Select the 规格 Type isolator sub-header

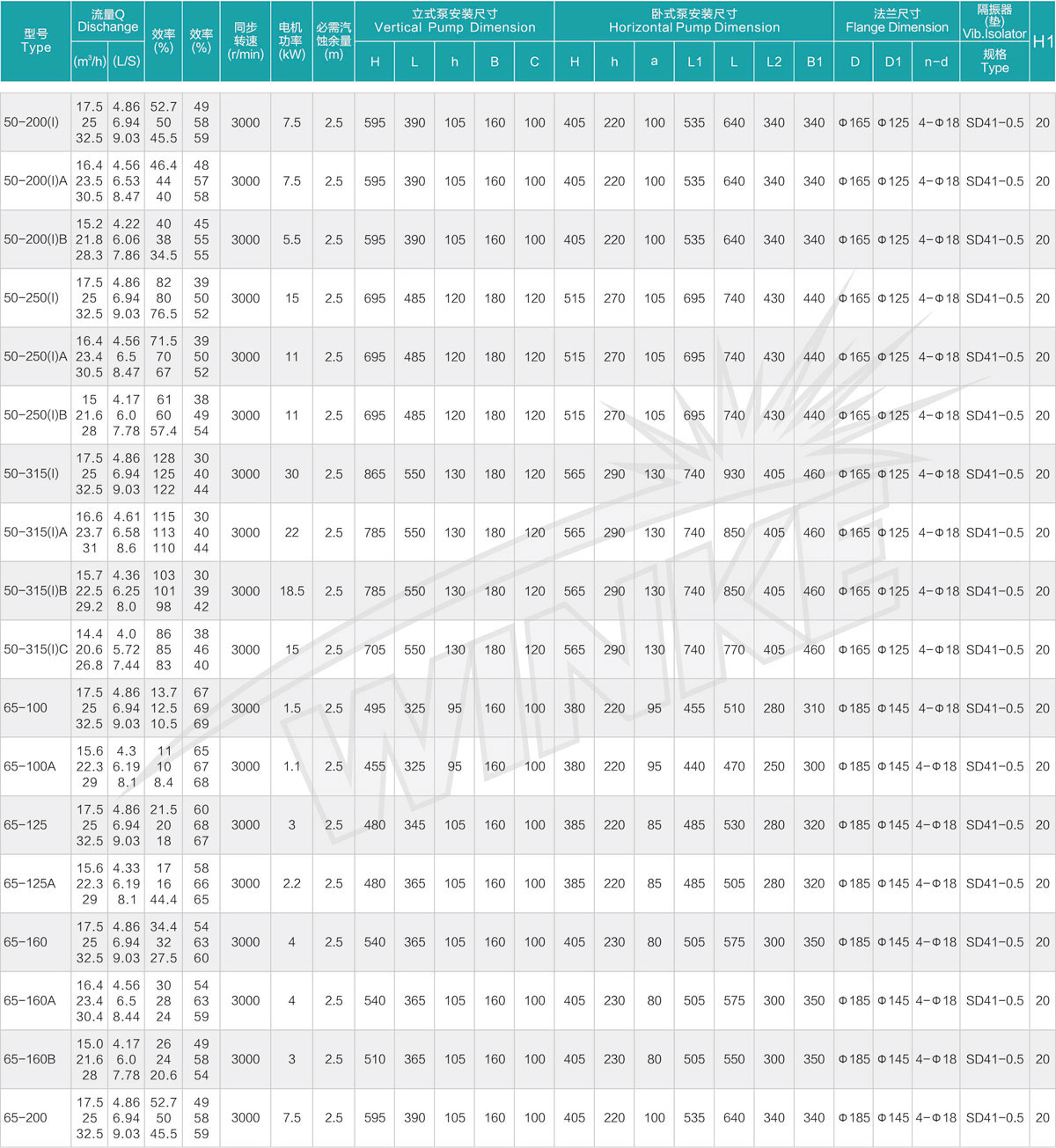tap(994, 61)
